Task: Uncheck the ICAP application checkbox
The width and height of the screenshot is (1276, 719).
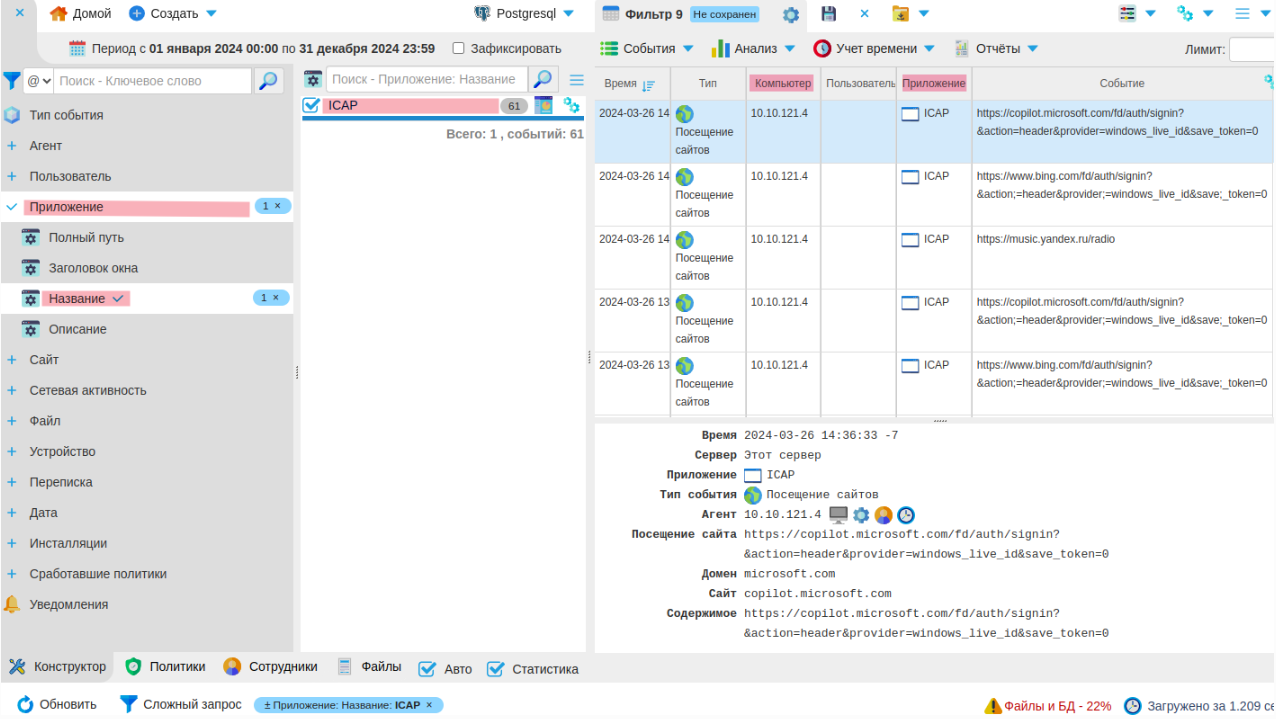Action: tap(311, 105)
